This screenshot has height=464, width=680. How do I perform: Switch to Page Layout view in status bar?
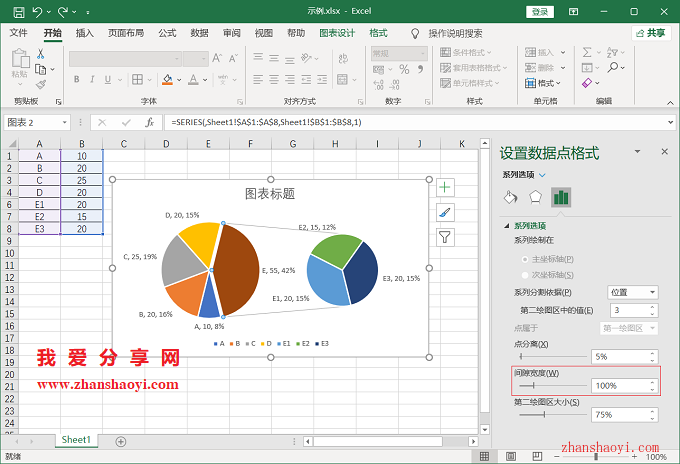511,456
